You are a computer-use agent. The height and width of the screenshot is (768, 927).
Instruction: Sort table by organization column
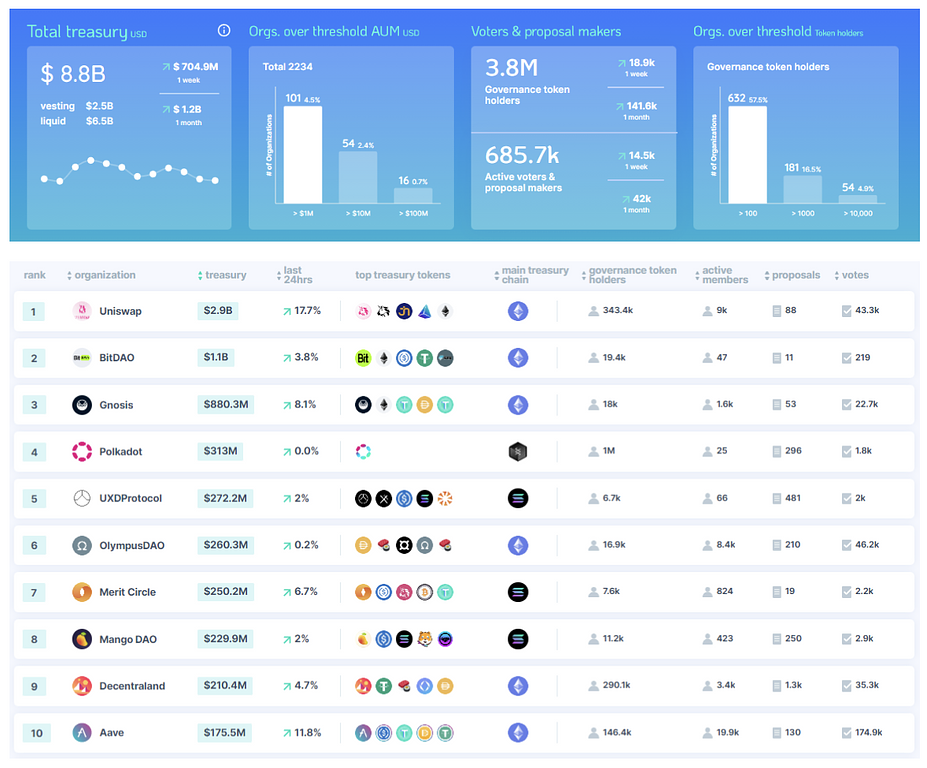click(x=104, y=275)
